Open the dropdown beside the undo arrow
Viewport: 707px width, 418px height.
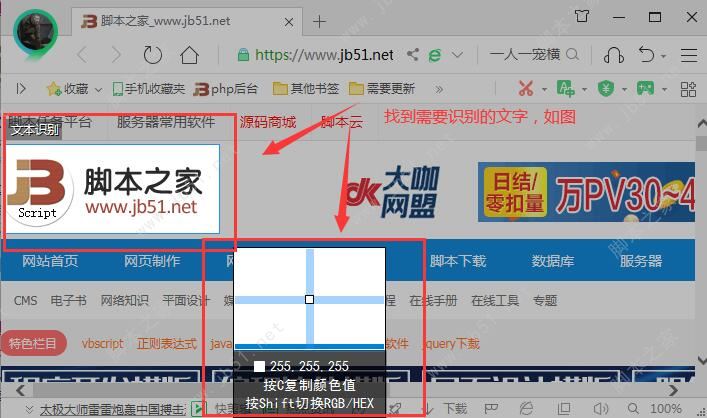663,56
